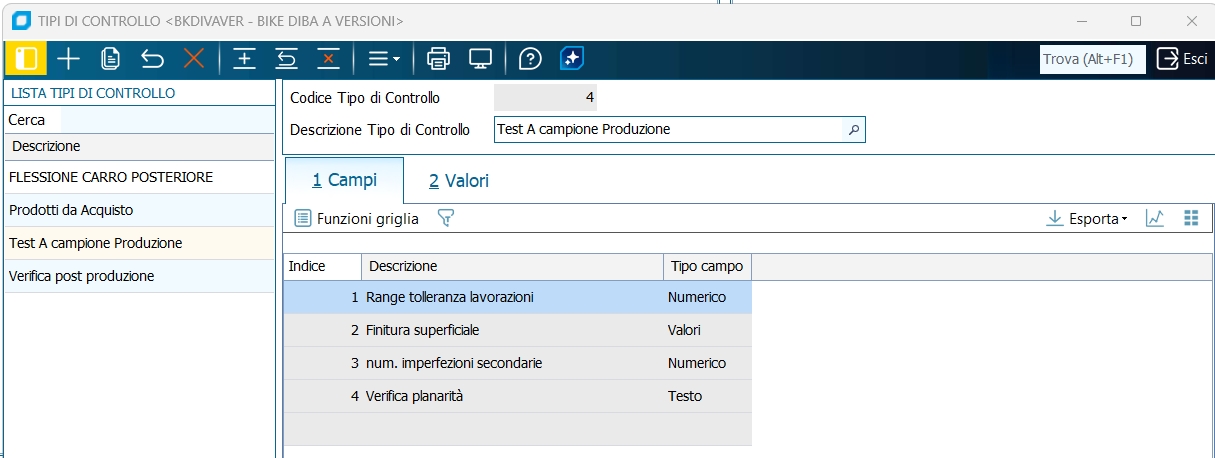Image resolution: width=1215 pixels, height=458 pixels.
Task: Open the help question mark icon
Action: click(x=530, y=59)
